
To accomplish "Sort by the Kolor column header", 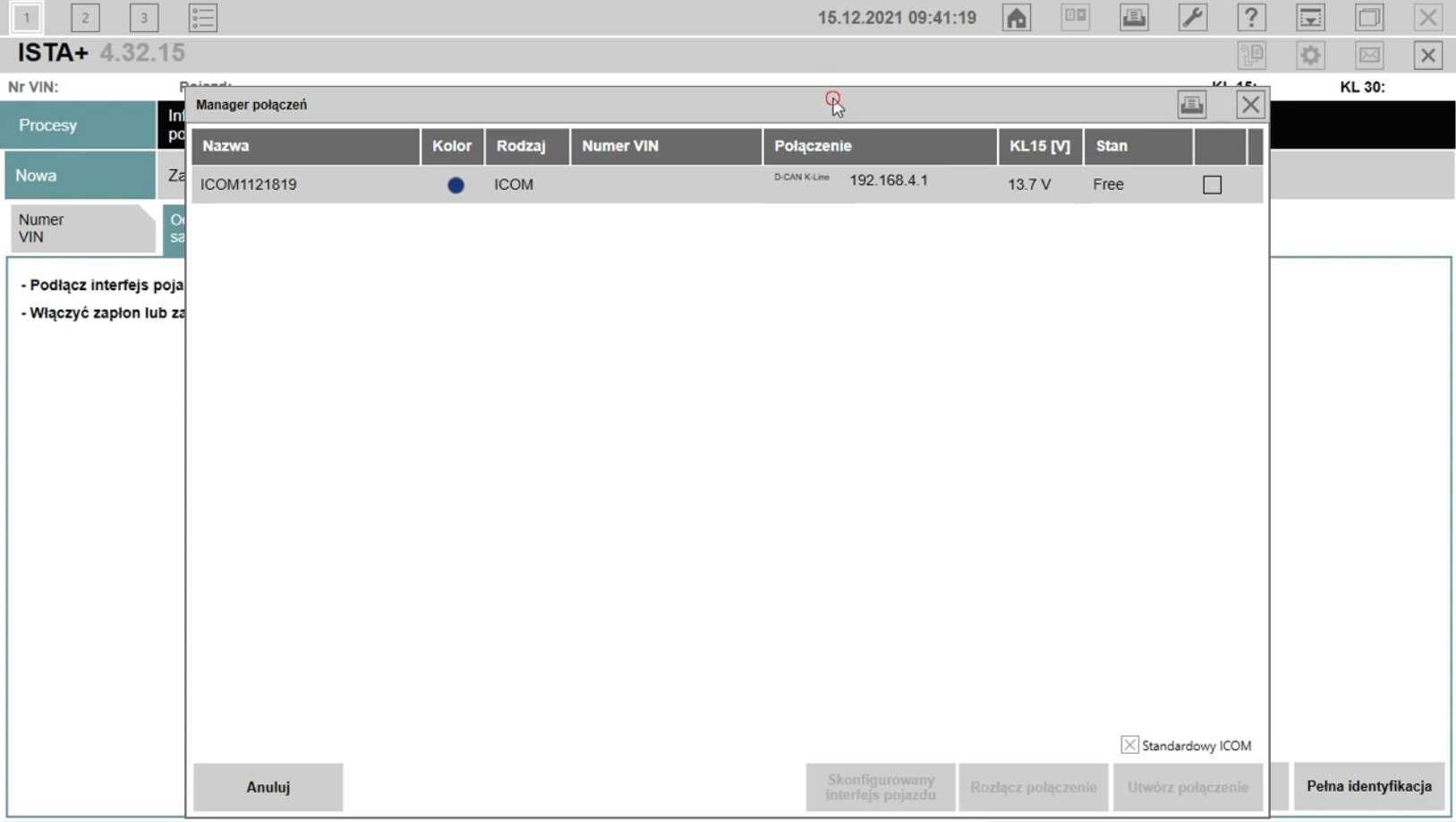I will click(x=452, y=146).
